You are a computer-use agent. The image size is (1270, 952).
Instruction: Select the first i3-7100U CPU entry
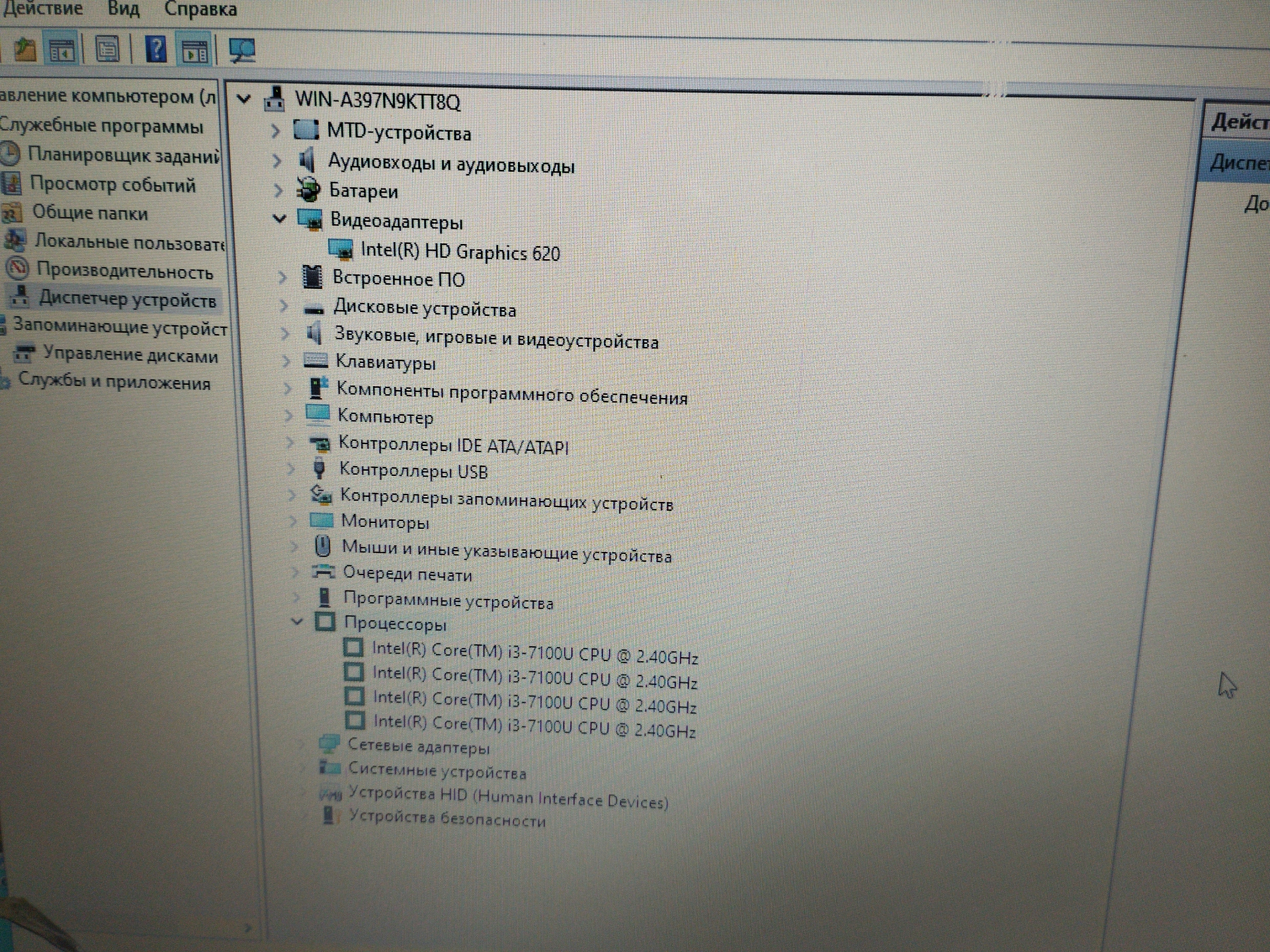click(535, 653)
